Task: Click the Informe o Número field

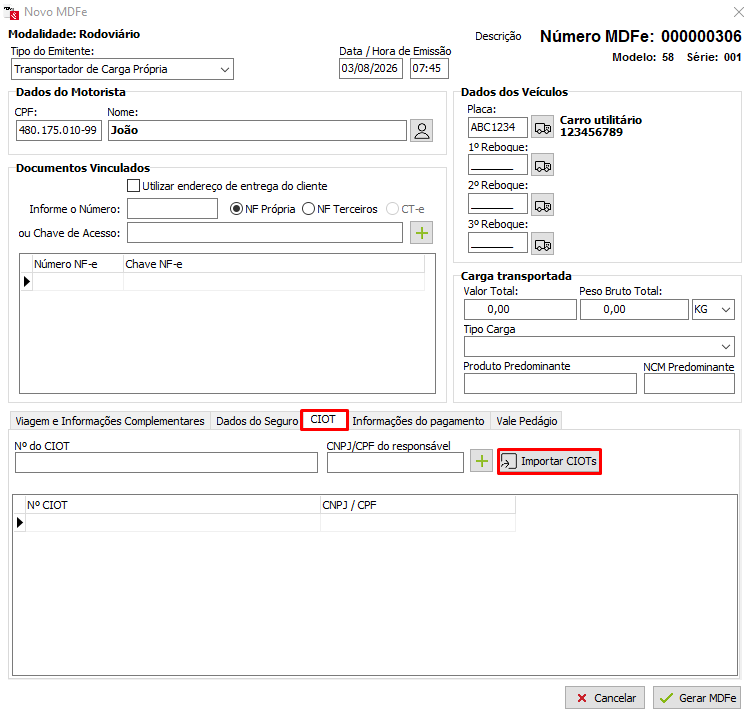Action: pyautogui.click(x=172, y=209)
